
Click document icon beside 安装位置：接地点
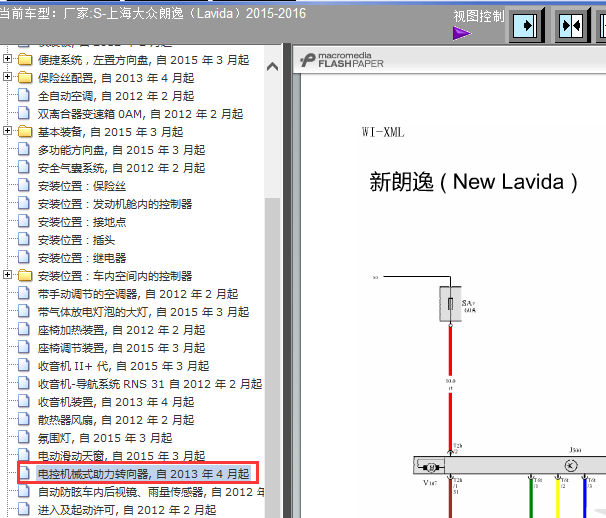24,221
